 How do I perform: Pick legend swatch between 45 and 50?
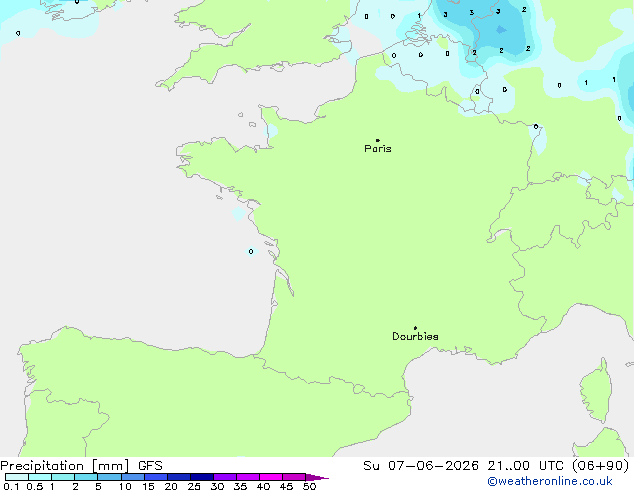click(294, 477)
